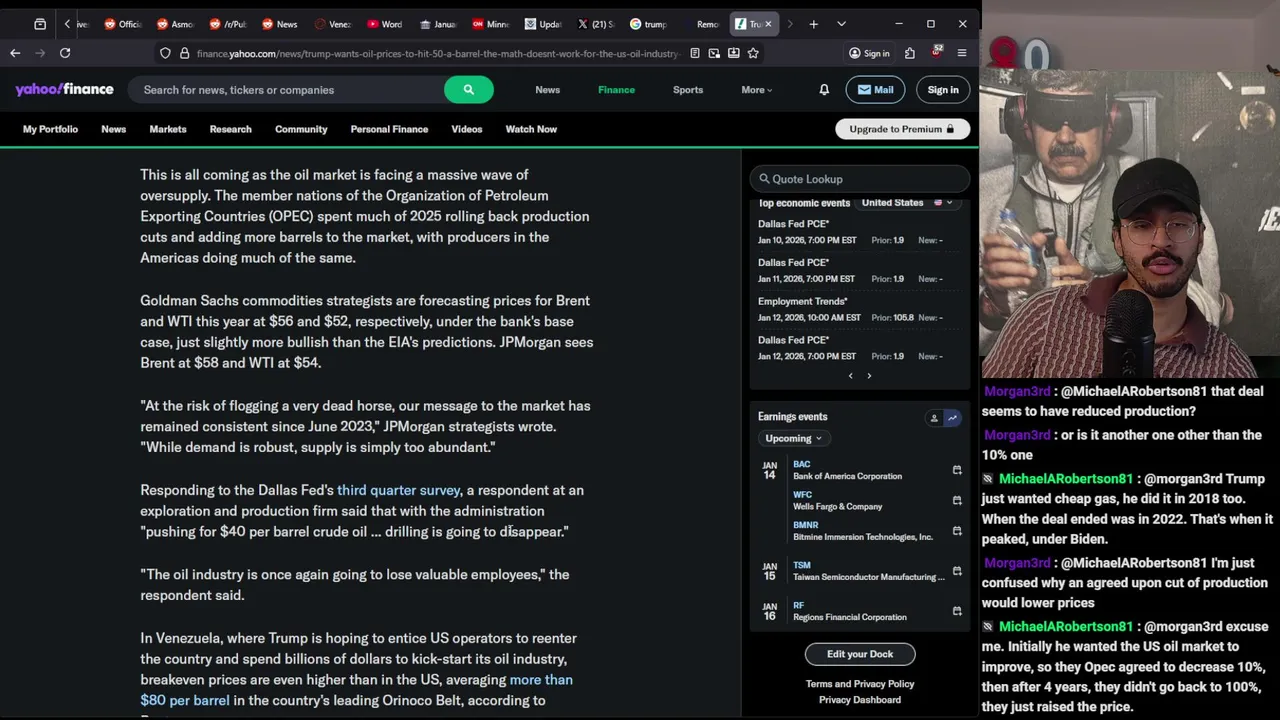Open the United States country dropdown
Screen dimensions: 1280x720
pyautogui.click(x=908, y=203)
